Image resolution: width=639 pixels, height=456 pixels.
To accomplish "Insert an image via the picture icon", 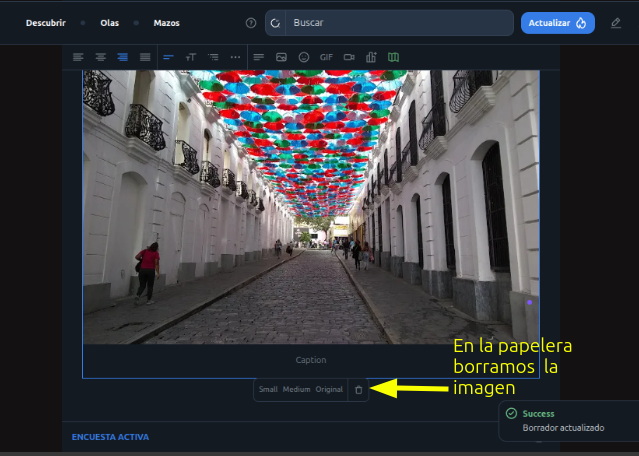I will (281, 57).
